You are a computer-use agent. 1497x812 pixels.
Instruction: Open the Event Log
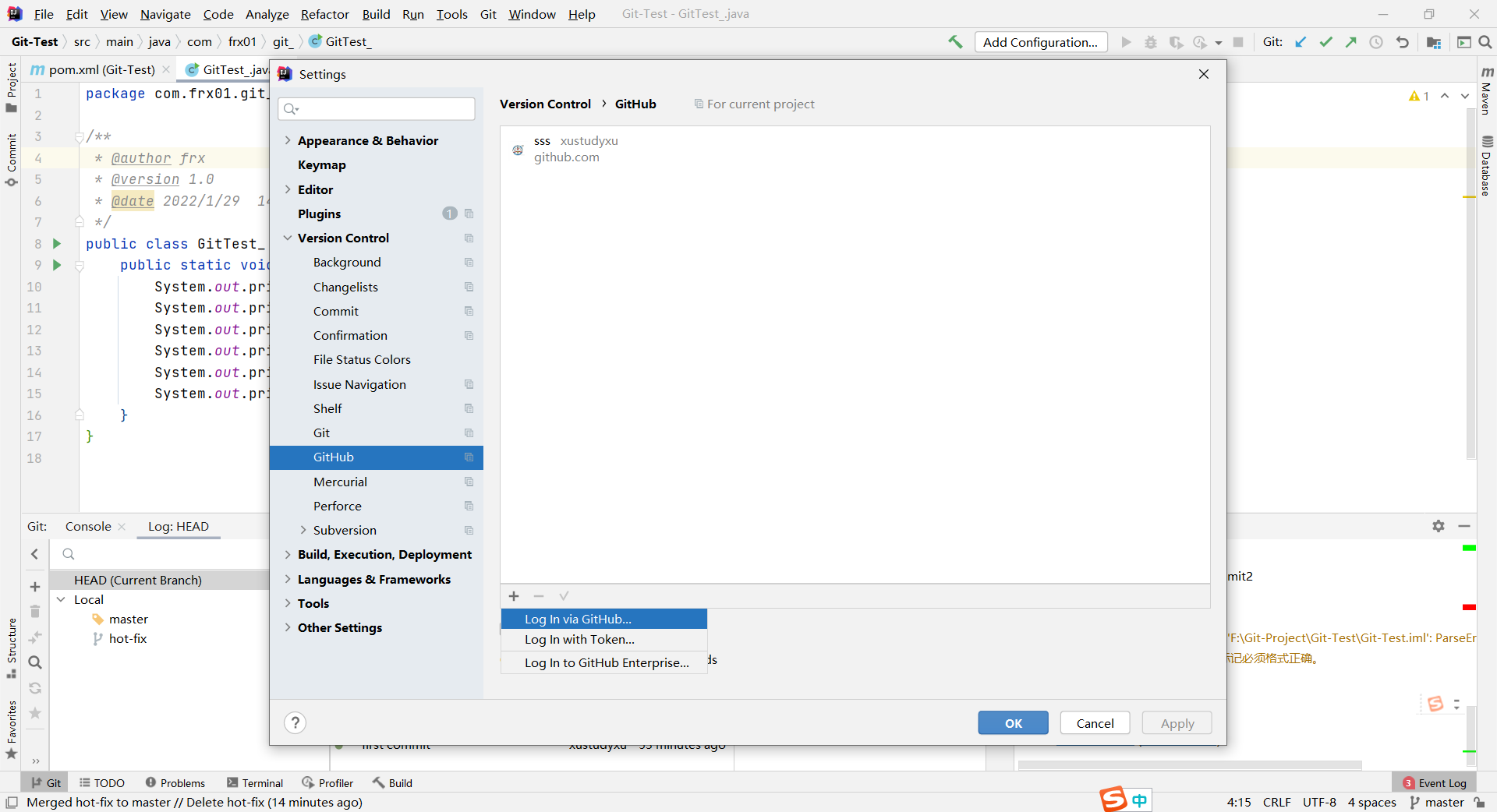tap(1435, 783)
